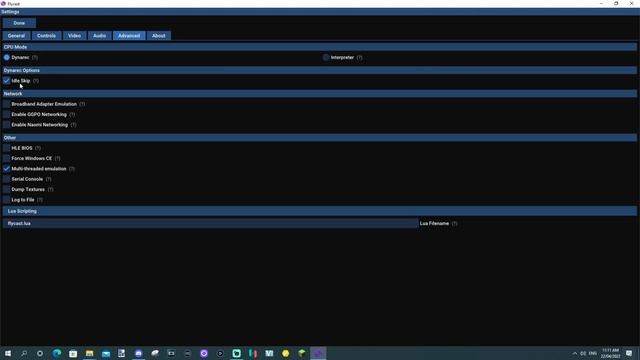This screenshot has height=360, width=640.
Task: Enable Broadband Adapter Emulation
Action: [x=7, y=104]
